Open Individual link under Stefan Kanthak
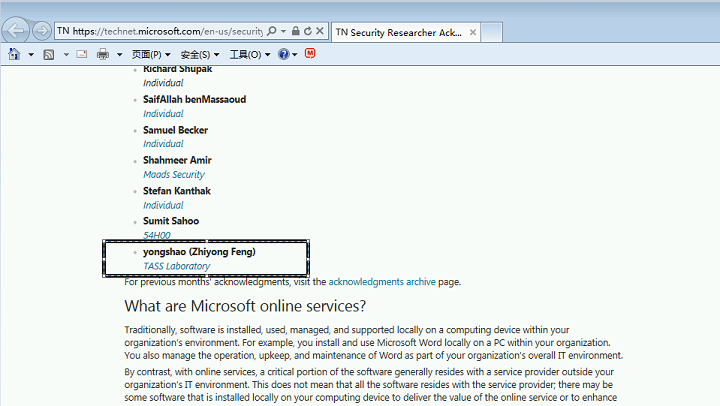This screenshot has height=406, width=720. (x=163, y=205)
